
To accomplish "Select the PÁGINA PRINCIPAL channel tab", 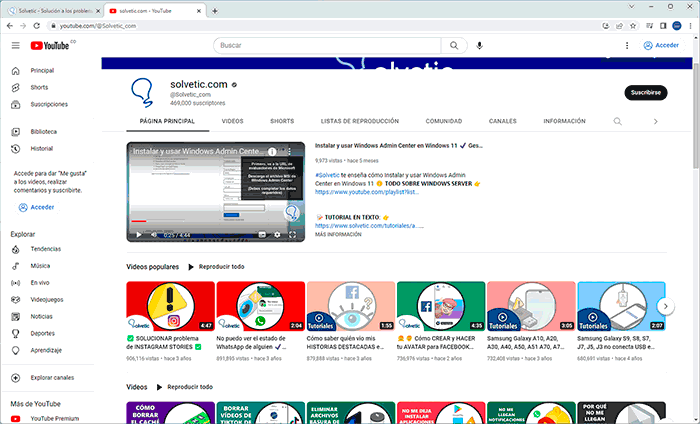I will pyautogui.click(x=167, y=121).
